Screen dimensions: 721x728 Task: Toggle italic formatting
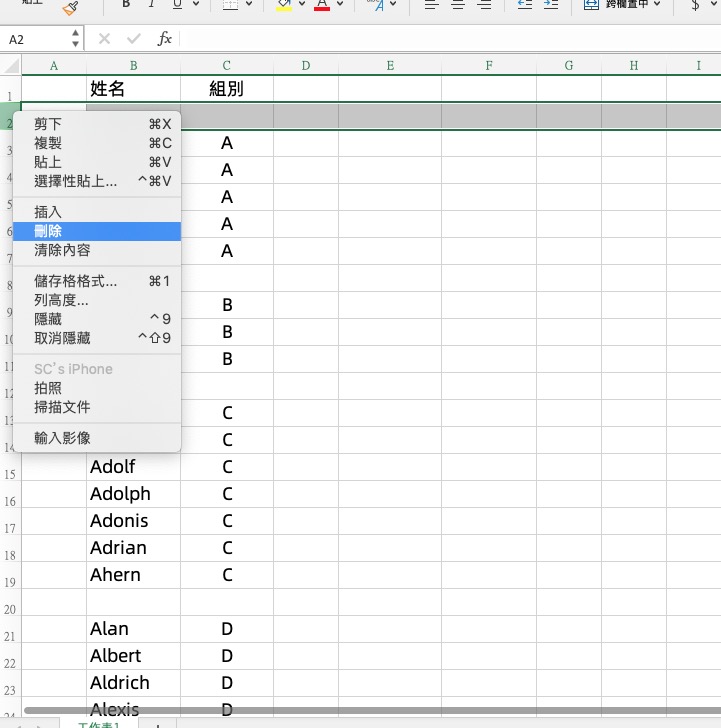coord(151,5)
